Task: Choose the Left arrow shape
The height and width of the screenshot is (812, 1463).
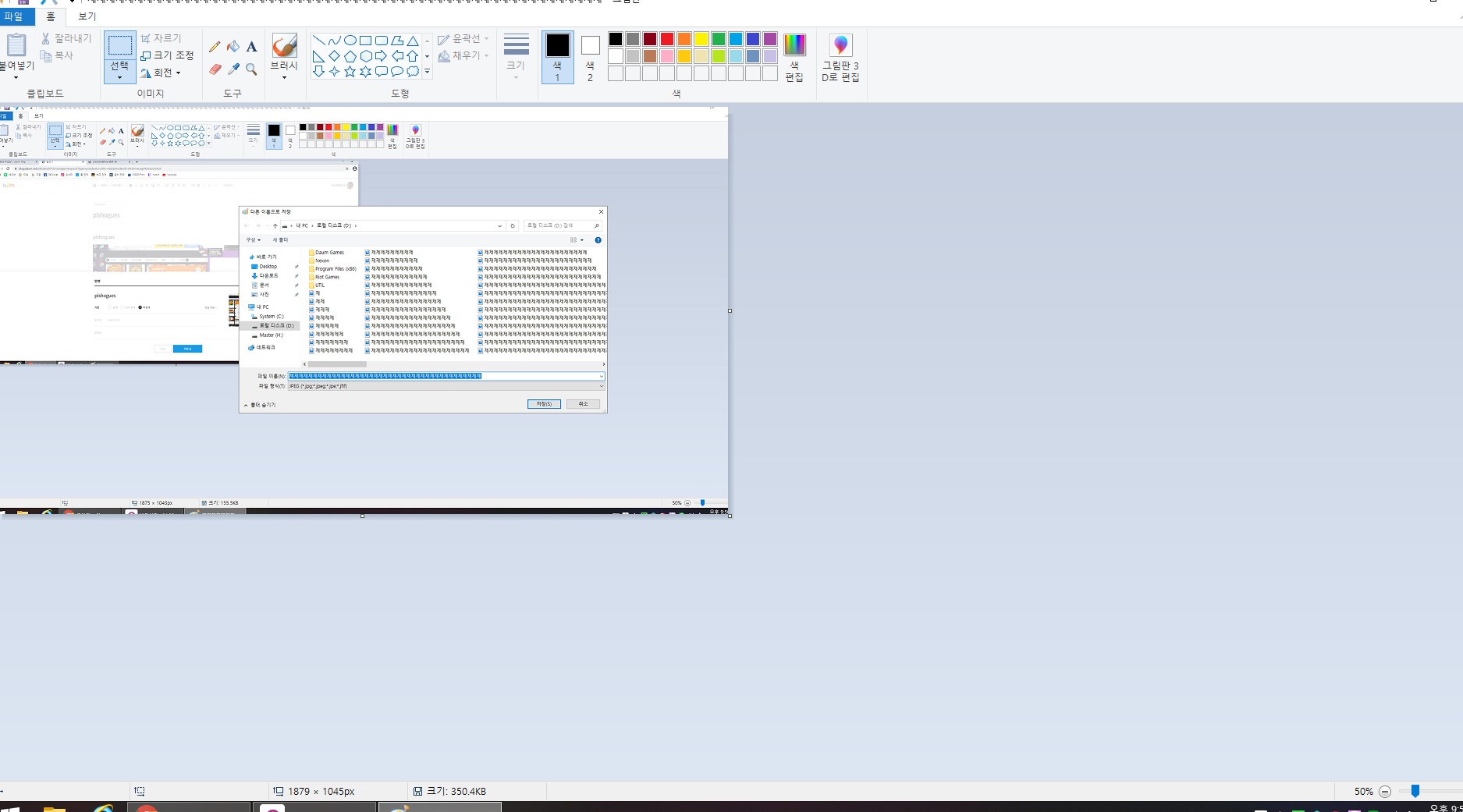Action: click(397, 56)
